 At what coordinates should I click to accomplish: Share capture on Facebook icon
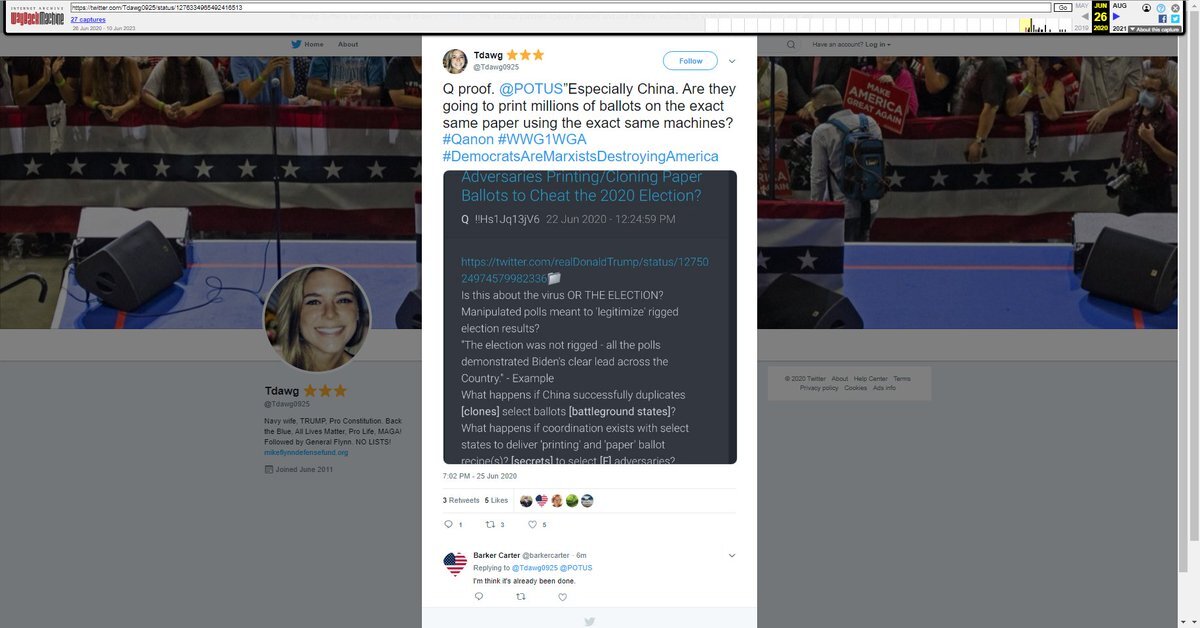[x=1162, y=19]
